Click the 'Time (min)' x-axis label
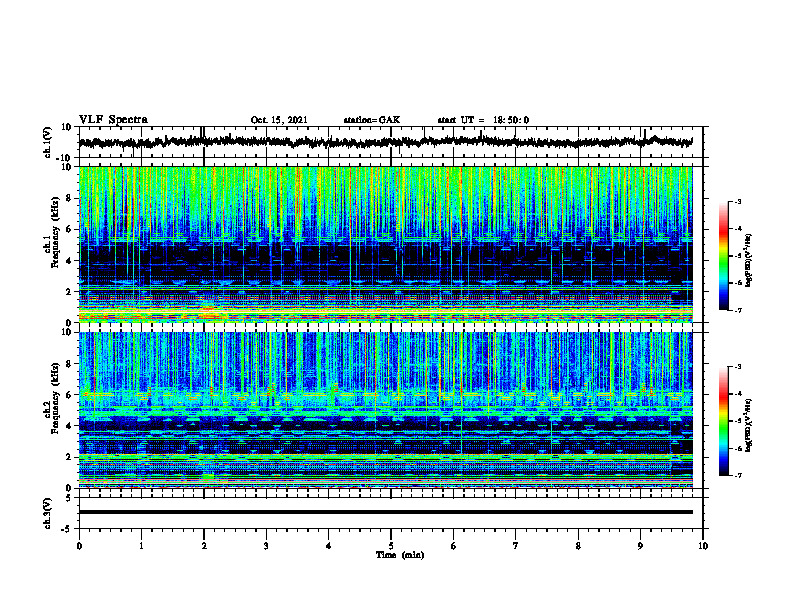Viewport: 792px width, 612px height. tap(400, 555)
